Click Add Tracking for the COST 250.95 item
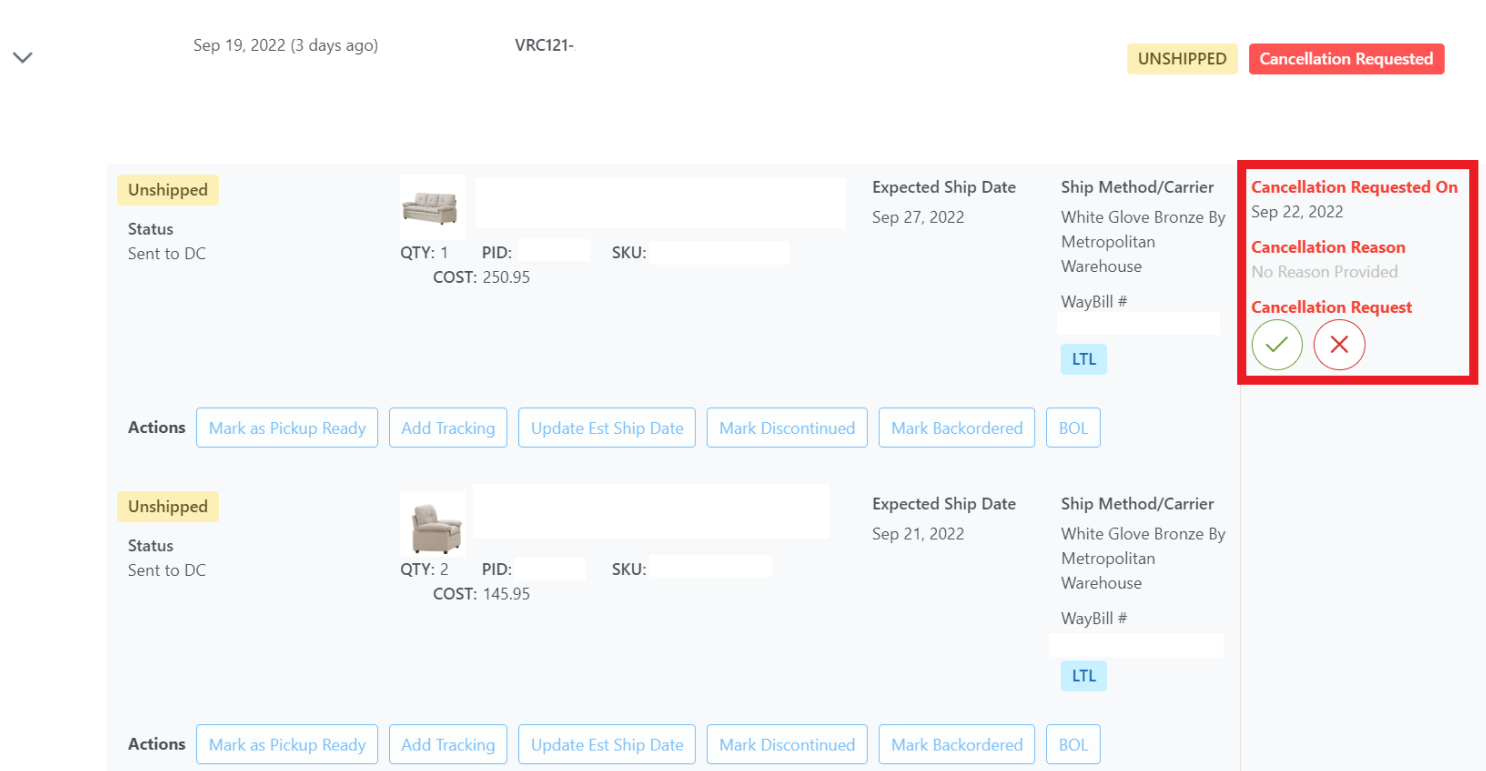 448,428
